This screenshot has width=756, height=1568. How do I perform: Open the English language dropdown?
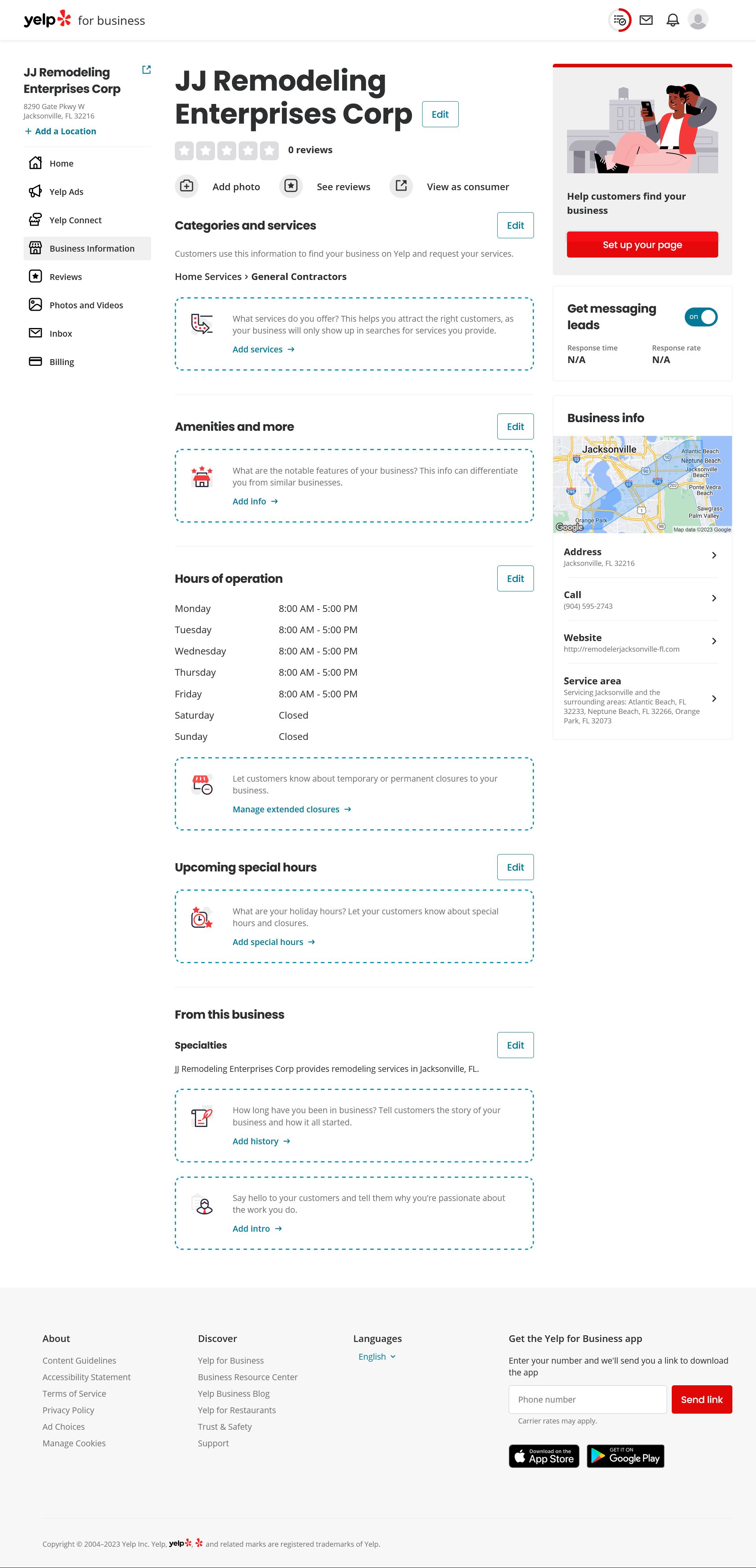pyautogui.click(x=377, y=1357)
